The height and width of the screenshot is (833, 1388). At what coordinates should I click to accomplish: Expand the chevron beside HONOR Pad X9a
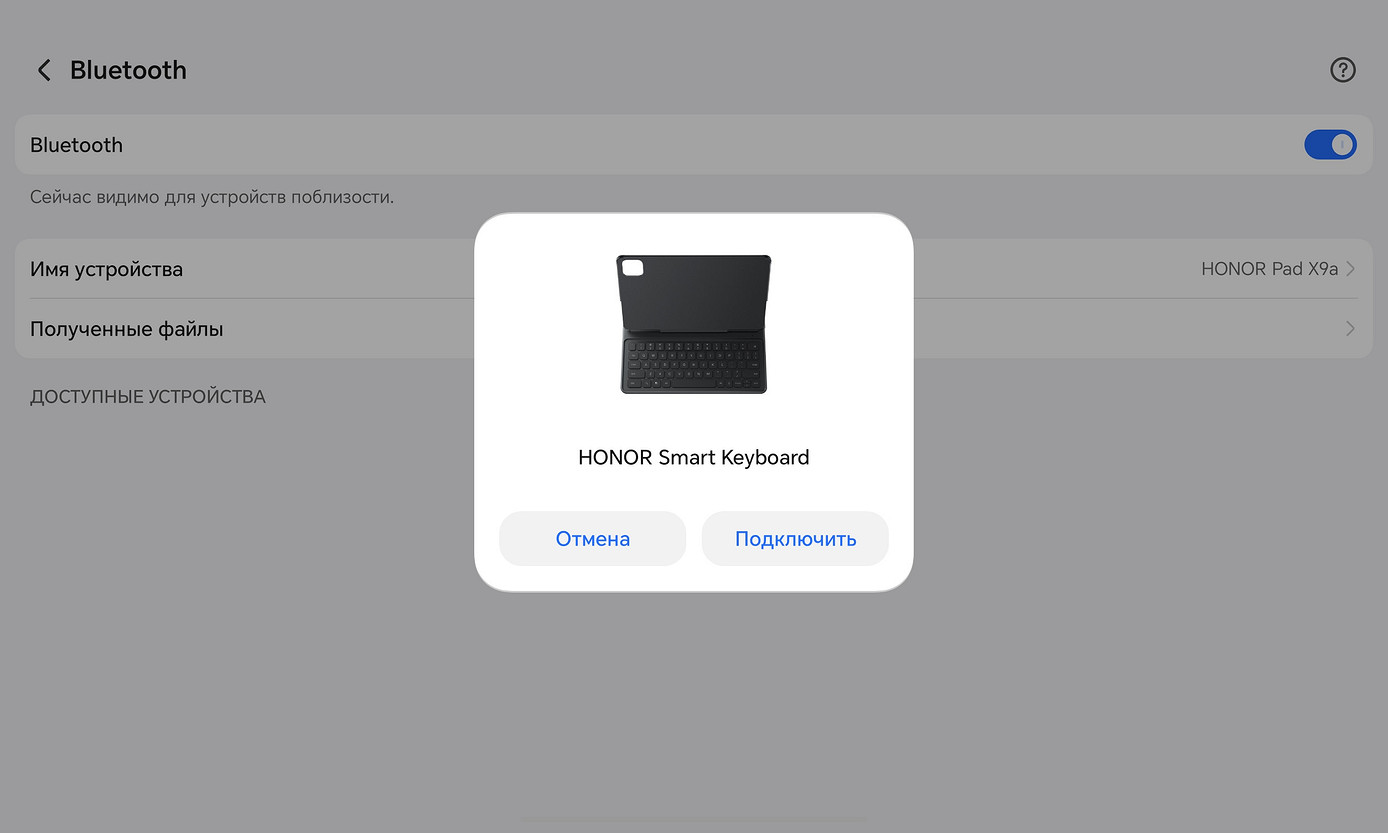[x=1351, y=269]
